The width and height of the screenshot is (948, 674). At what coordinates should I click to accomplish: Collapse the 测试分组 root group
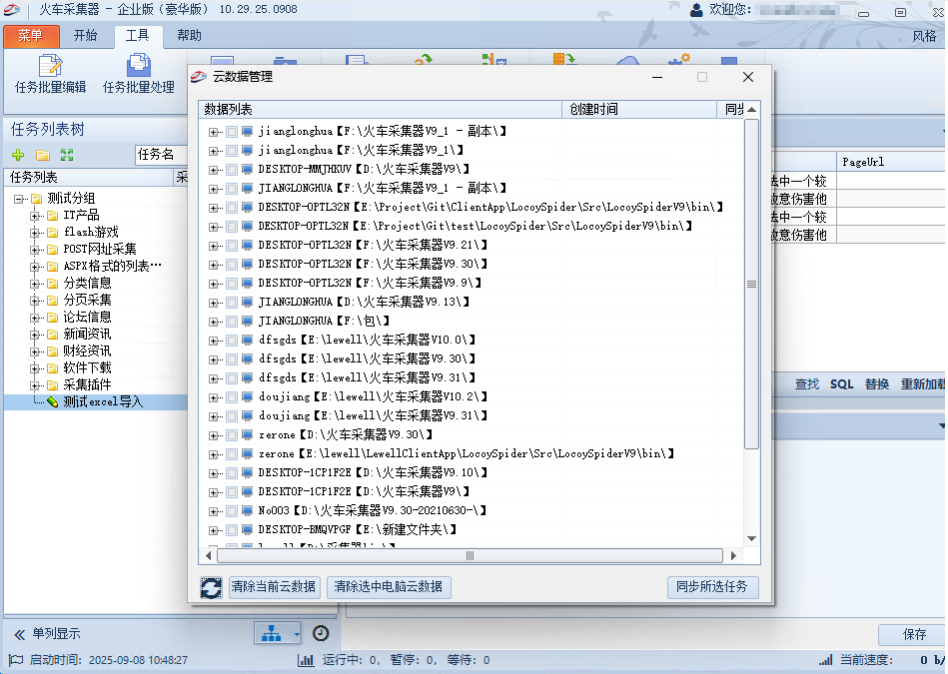click(x=19, y=198)
